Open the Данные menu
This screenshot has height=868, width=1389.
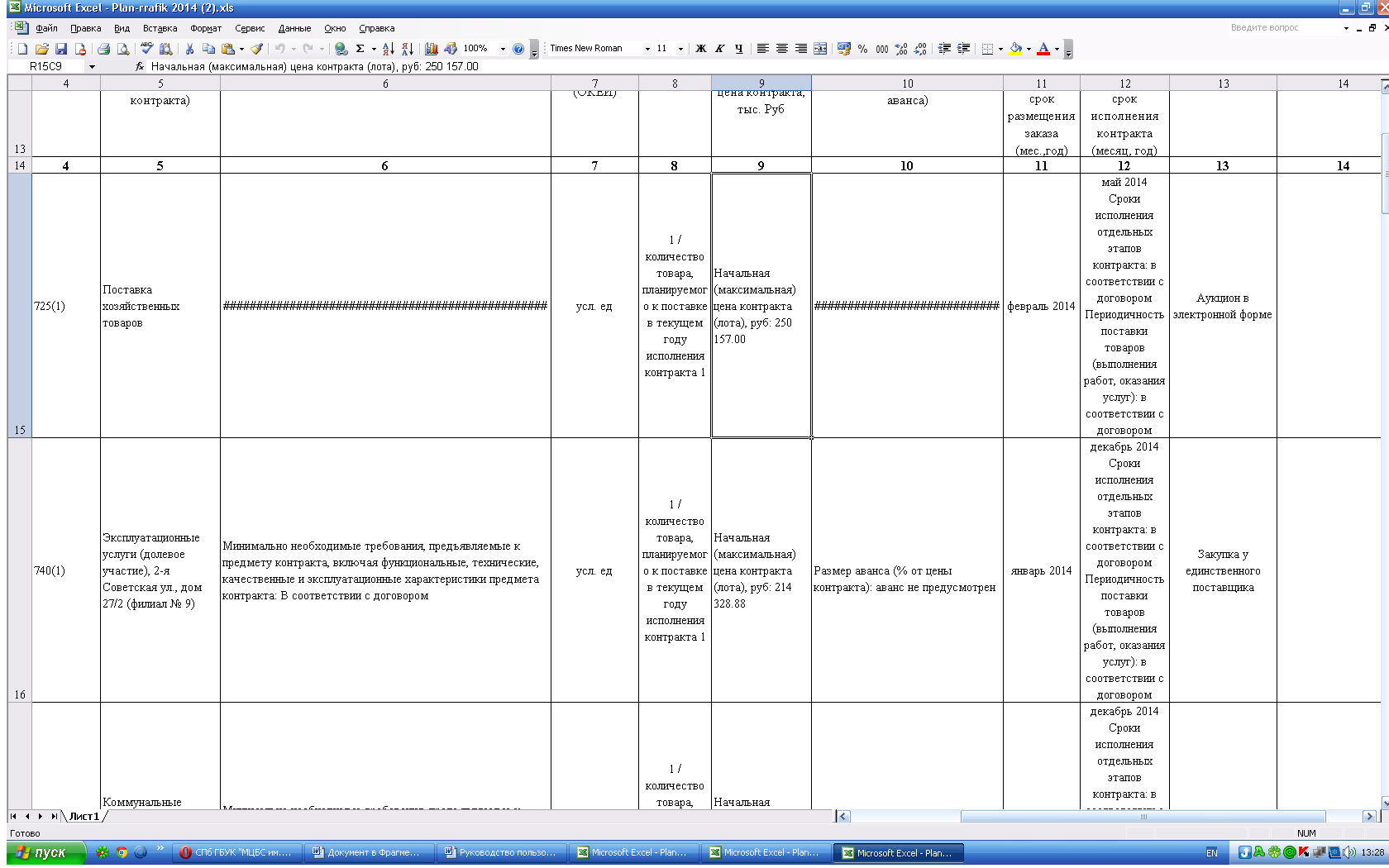294,28
